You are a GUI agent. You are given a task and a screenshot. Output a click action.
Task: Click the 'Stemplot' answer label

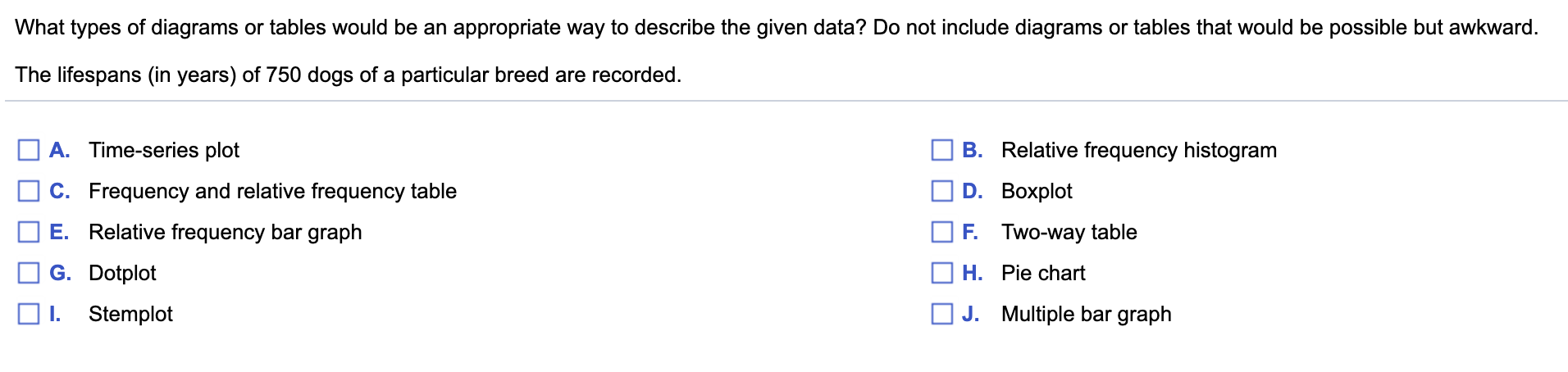pyautogui.click(x=130, y=315)
